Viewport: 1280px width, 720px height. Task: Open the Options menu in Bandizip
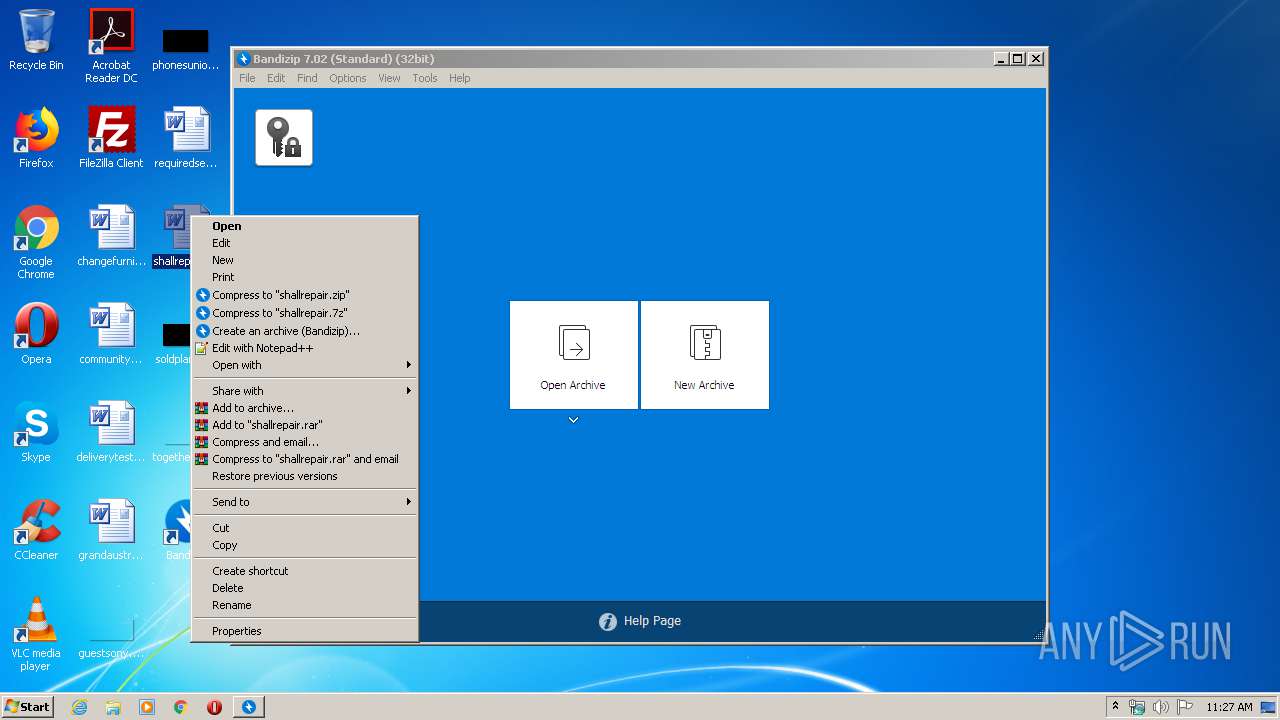tap(348, 78)
